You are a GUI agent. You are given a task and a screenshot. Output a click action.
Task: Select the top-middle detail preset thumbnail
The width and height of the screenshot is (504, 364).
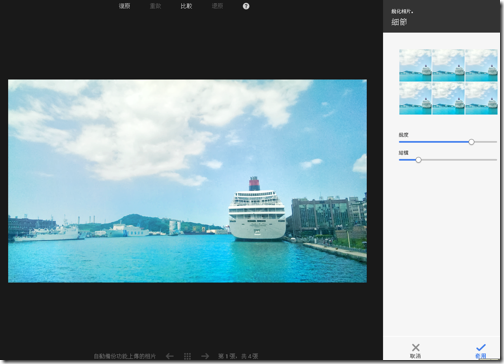448,65
